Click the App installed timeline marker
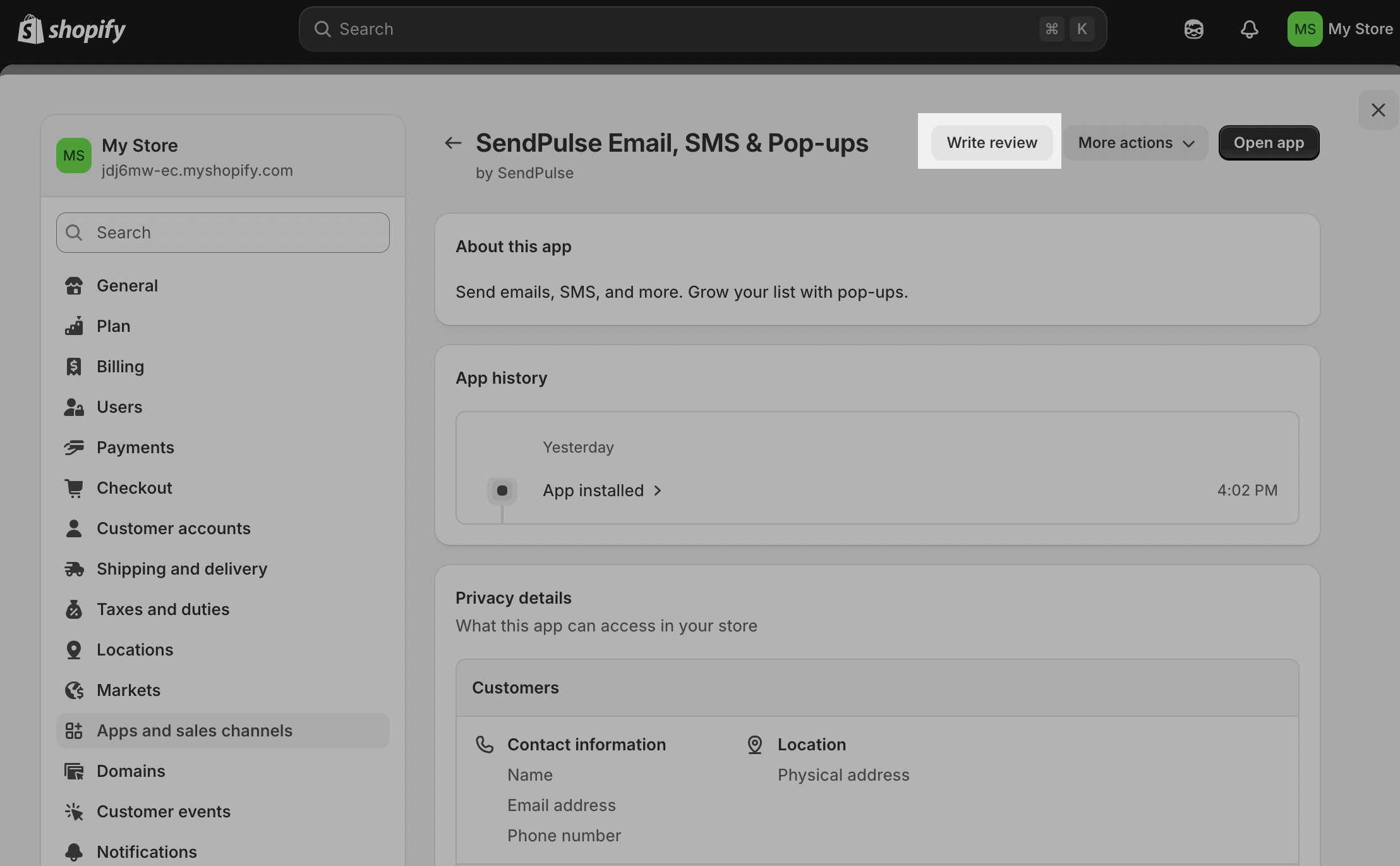Screen dimensions: 1400x866 click(x=502, y=491)
